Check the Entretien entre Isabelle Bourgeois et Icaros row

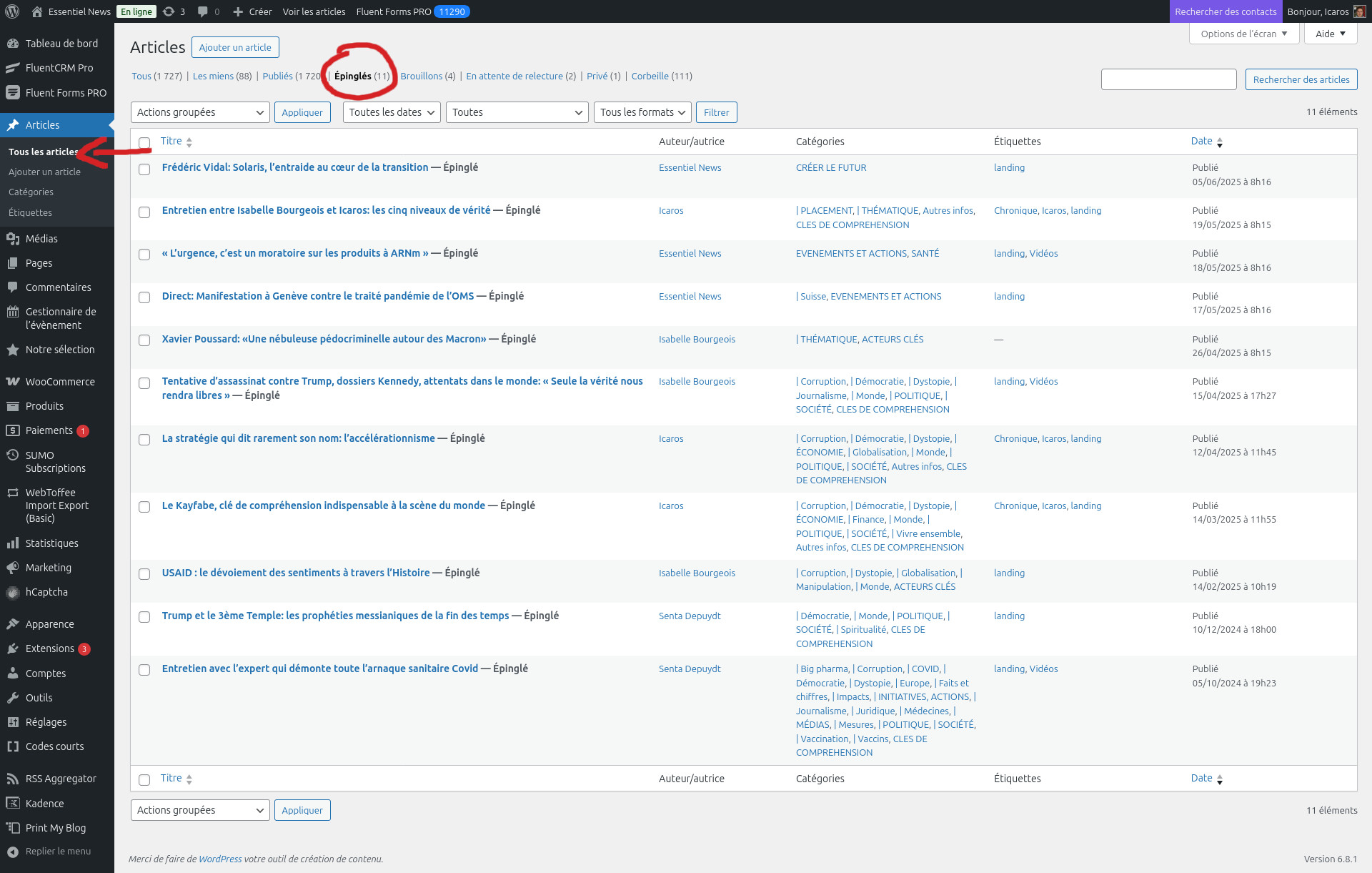click(144, 212)
